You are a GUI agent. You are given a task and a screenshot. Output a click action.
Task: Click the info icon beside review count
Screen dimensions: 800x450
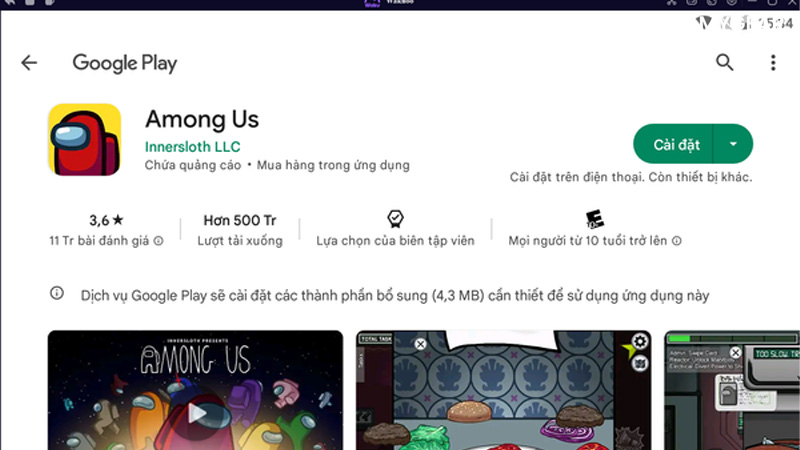pyautogui.click(x=159, y=241)
